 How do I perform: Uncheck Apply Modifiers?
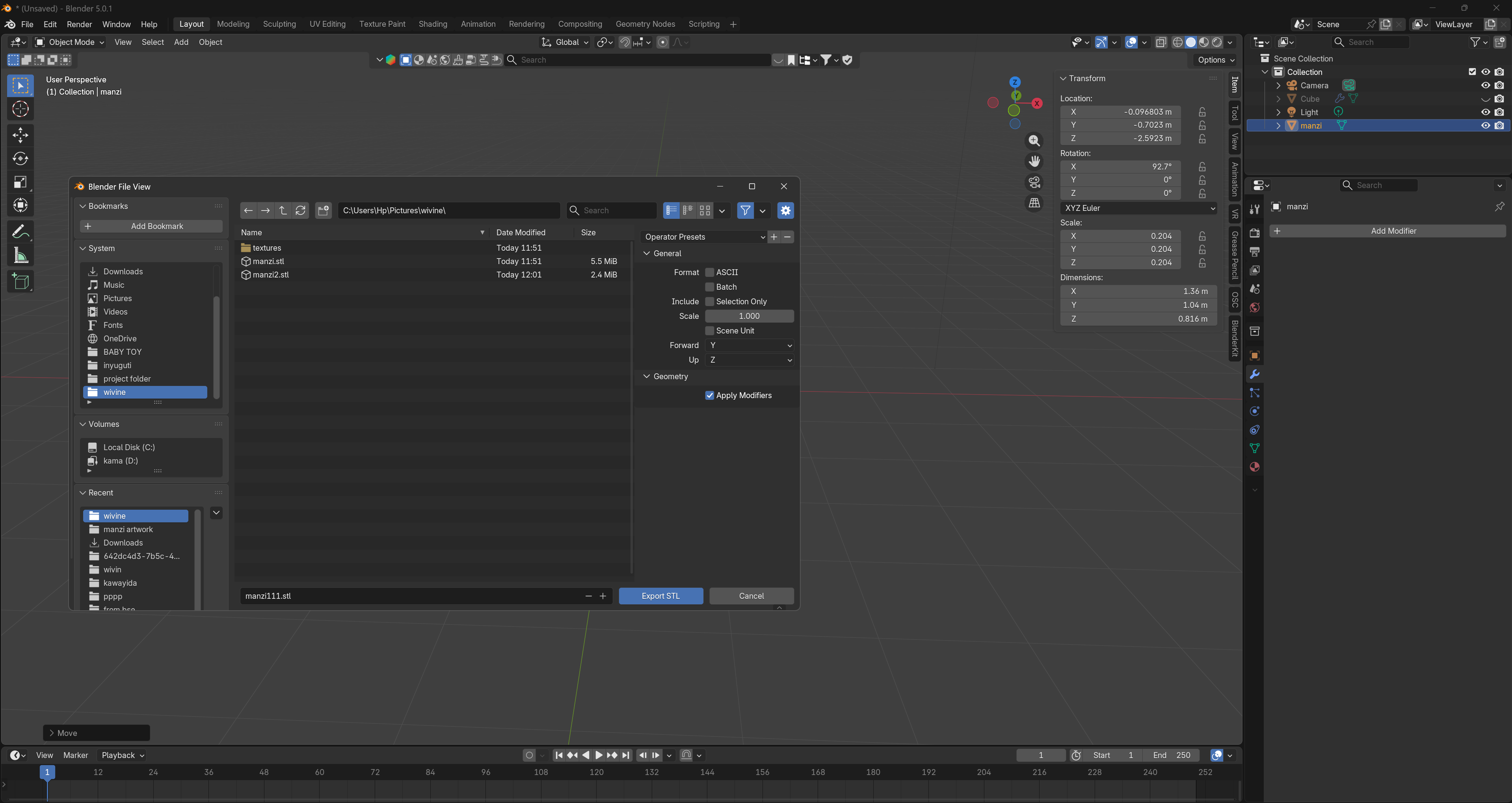click(710, 396)
